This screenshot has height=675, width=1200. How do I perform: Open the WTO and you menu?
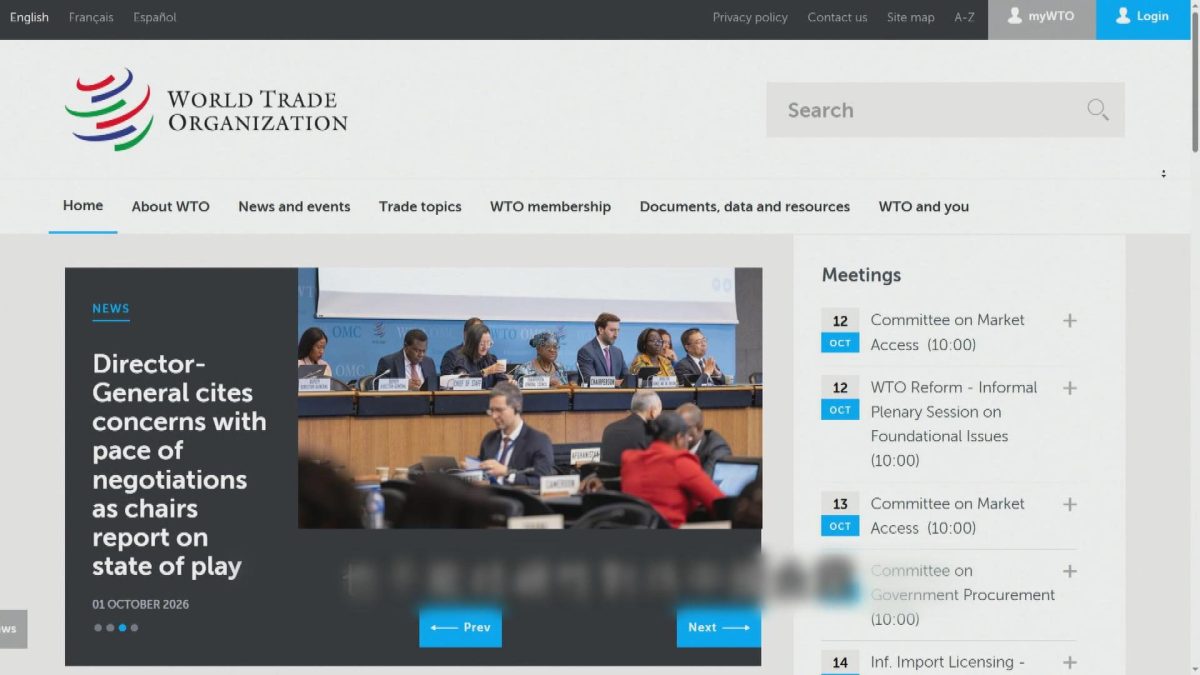click(x=924, y=207)
